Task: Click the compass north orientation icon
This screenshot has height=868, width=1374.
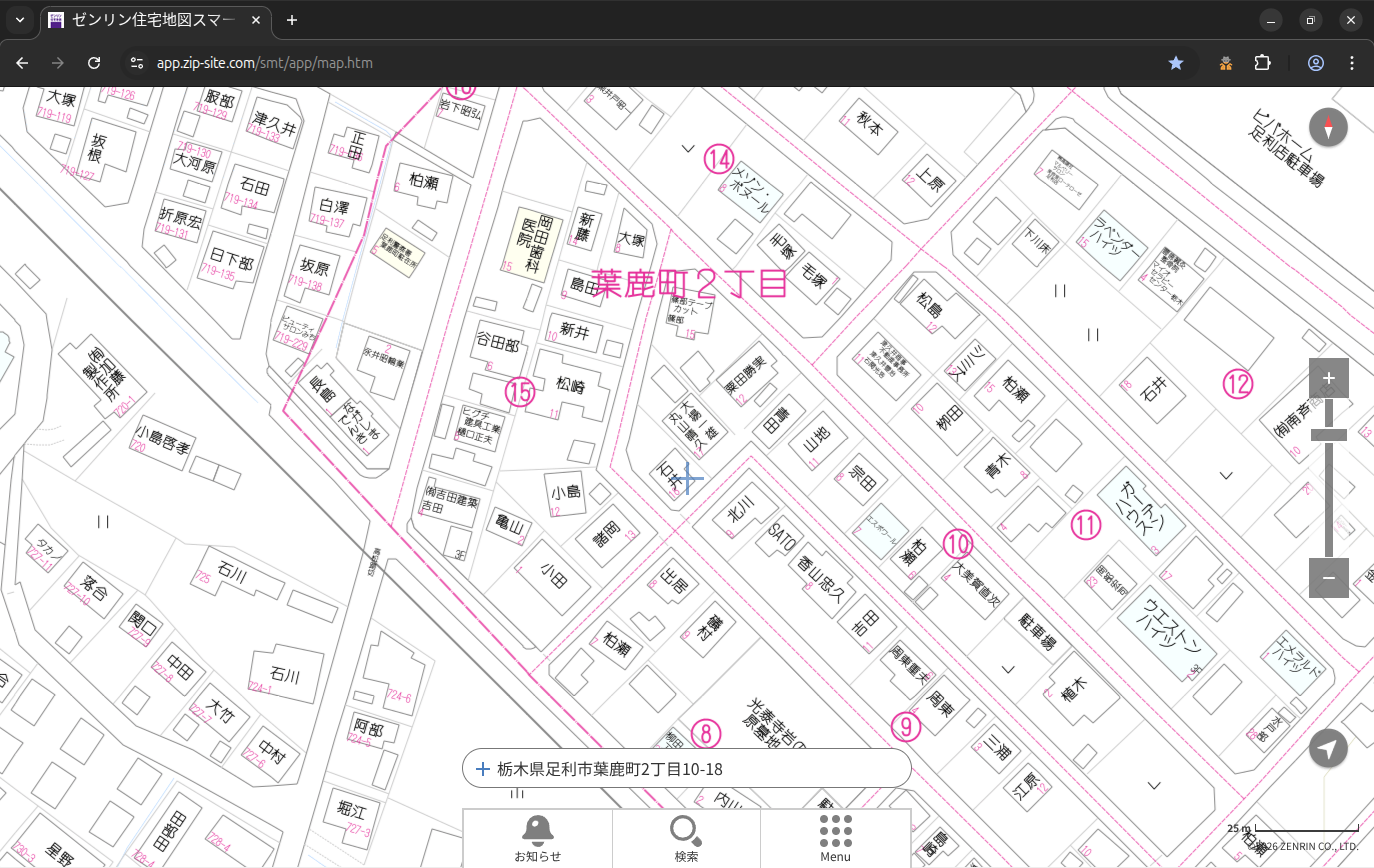Action: tap(1328, 128)
